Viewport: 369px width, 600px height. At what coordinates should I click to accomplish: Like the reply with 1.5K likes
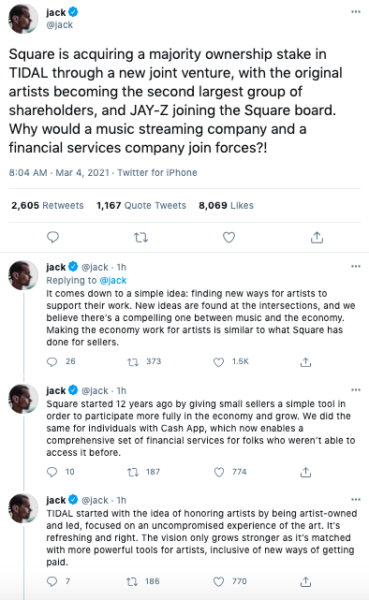[x=219, y=362]
